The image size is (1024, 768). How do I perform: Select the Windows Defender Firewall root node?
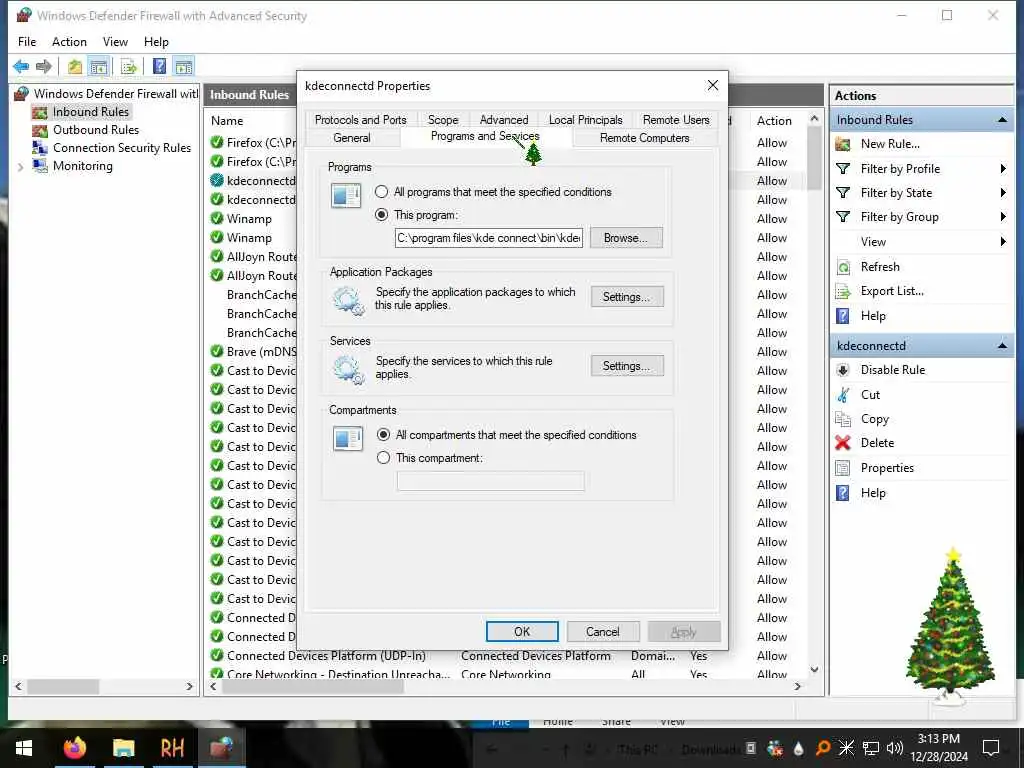click(x=116, y=93)
